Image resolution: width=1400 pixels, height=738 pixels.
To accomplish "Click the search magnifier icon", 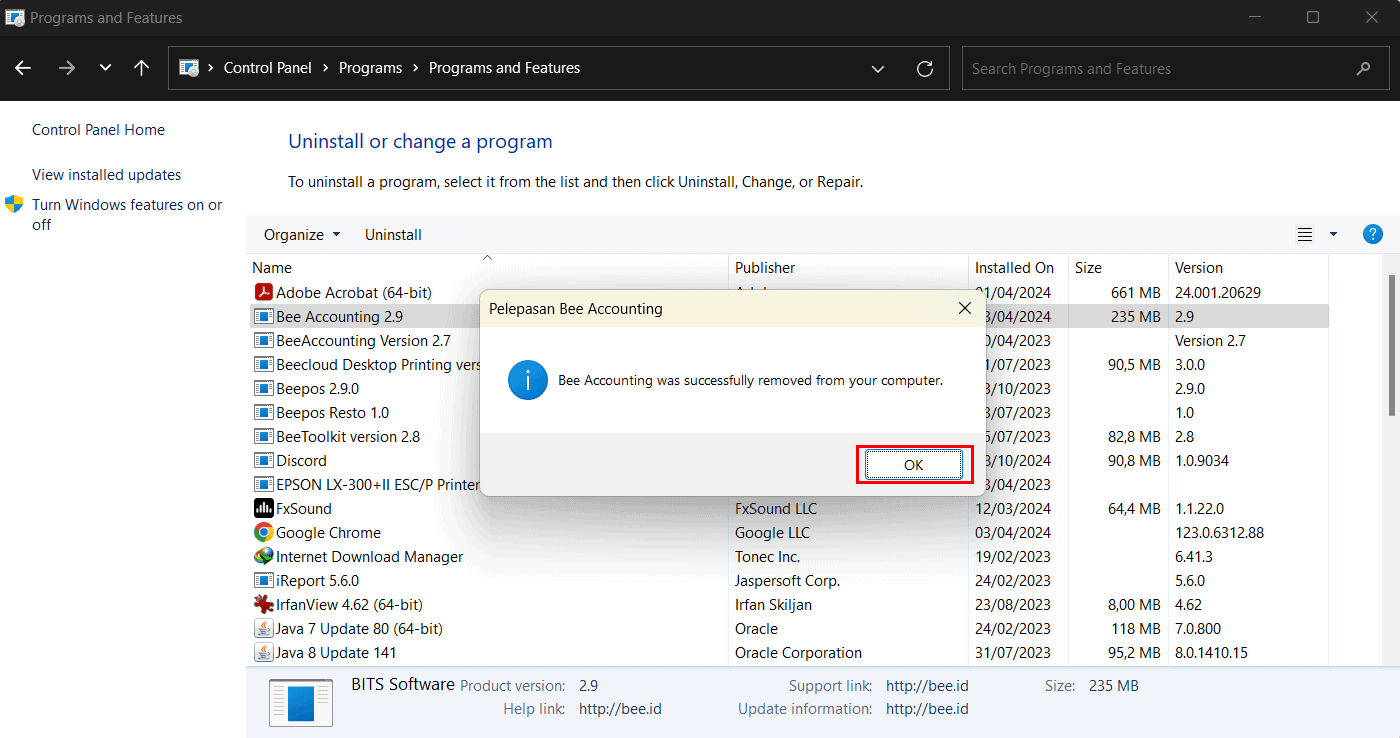I will (x=1363, y=69).
